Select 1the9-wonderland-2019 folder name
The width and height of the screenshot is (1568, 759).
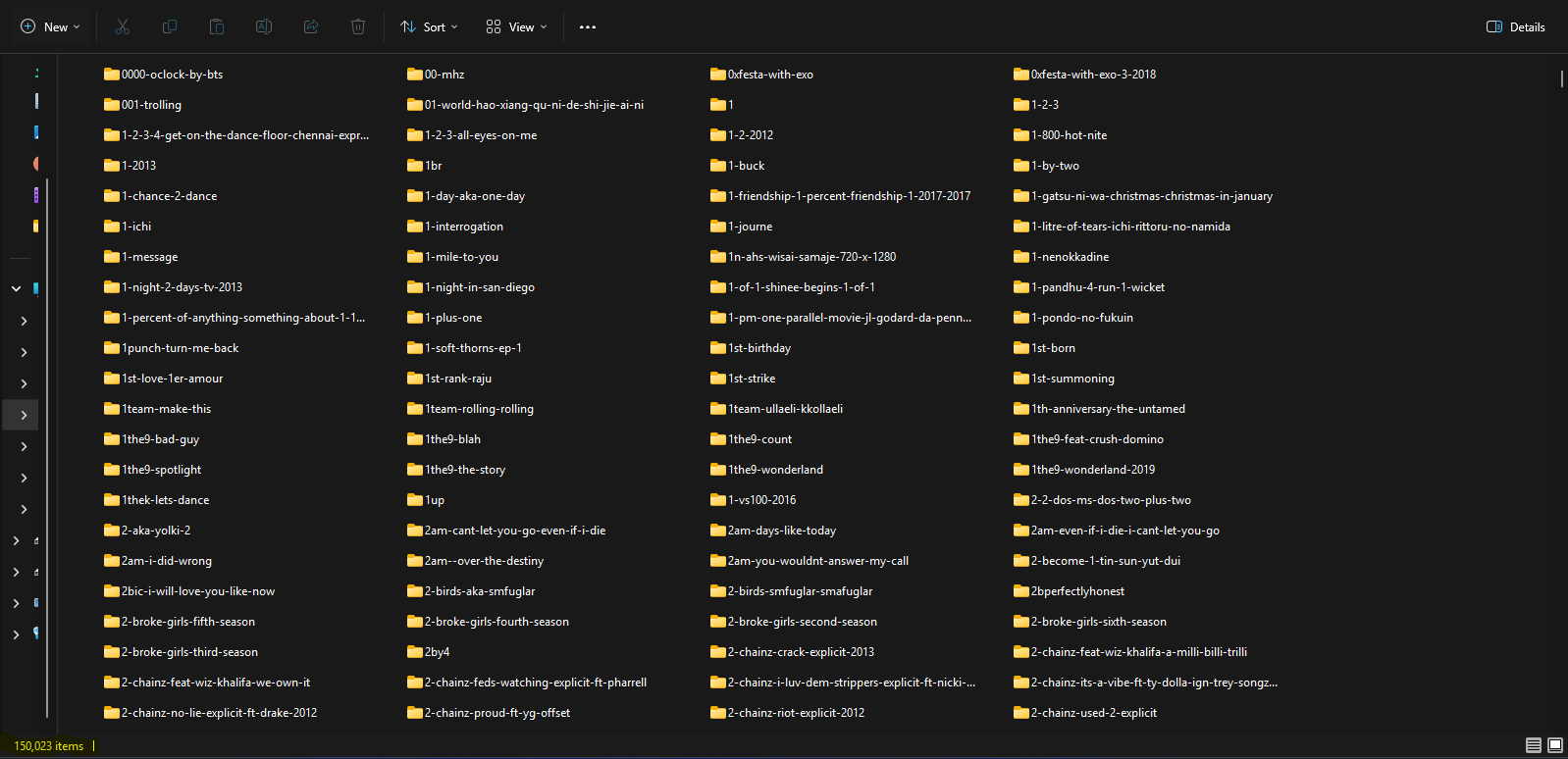(x=1093, y=470)
